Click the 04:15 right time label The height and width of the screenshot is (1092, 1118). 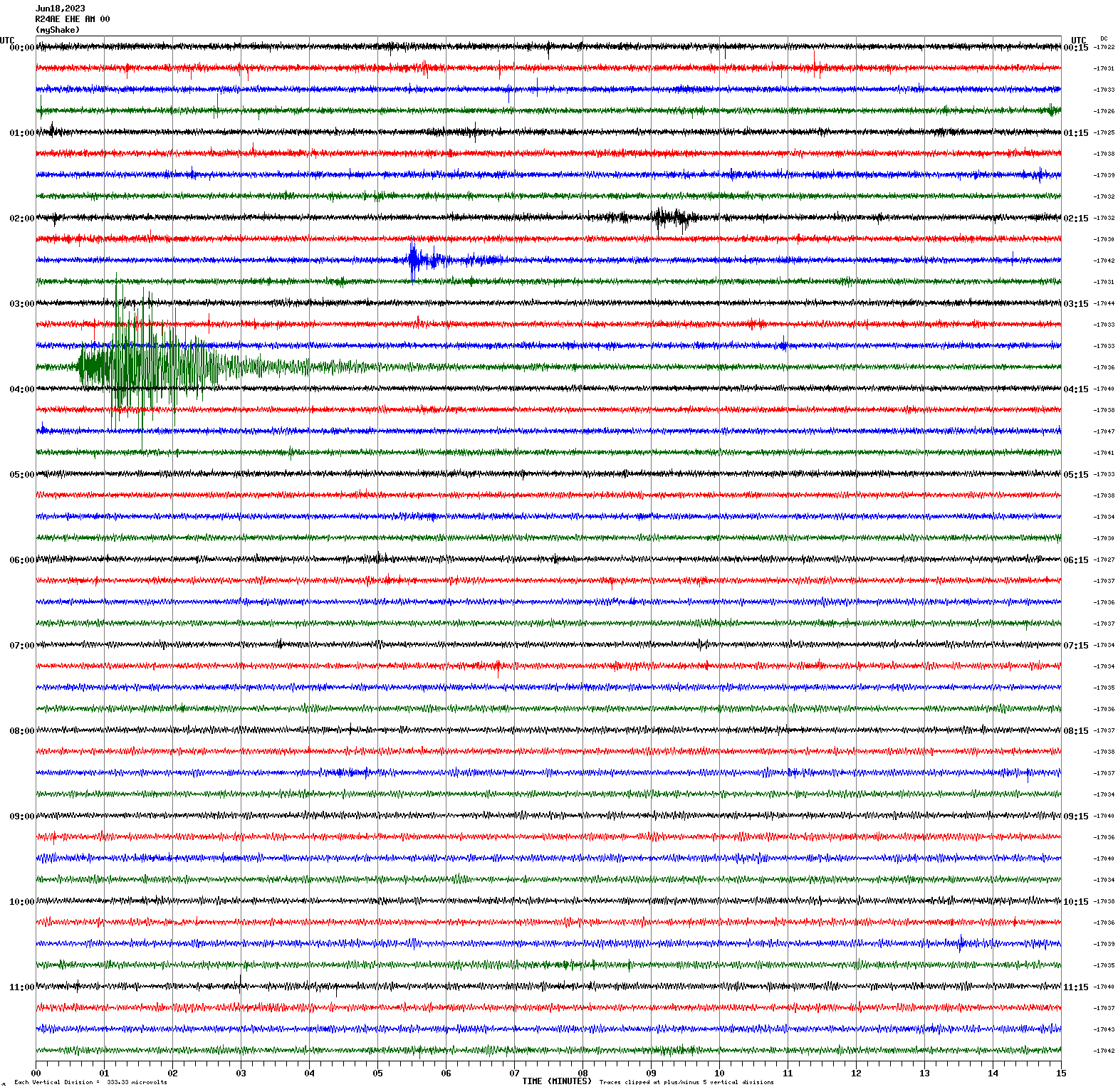1076,389
